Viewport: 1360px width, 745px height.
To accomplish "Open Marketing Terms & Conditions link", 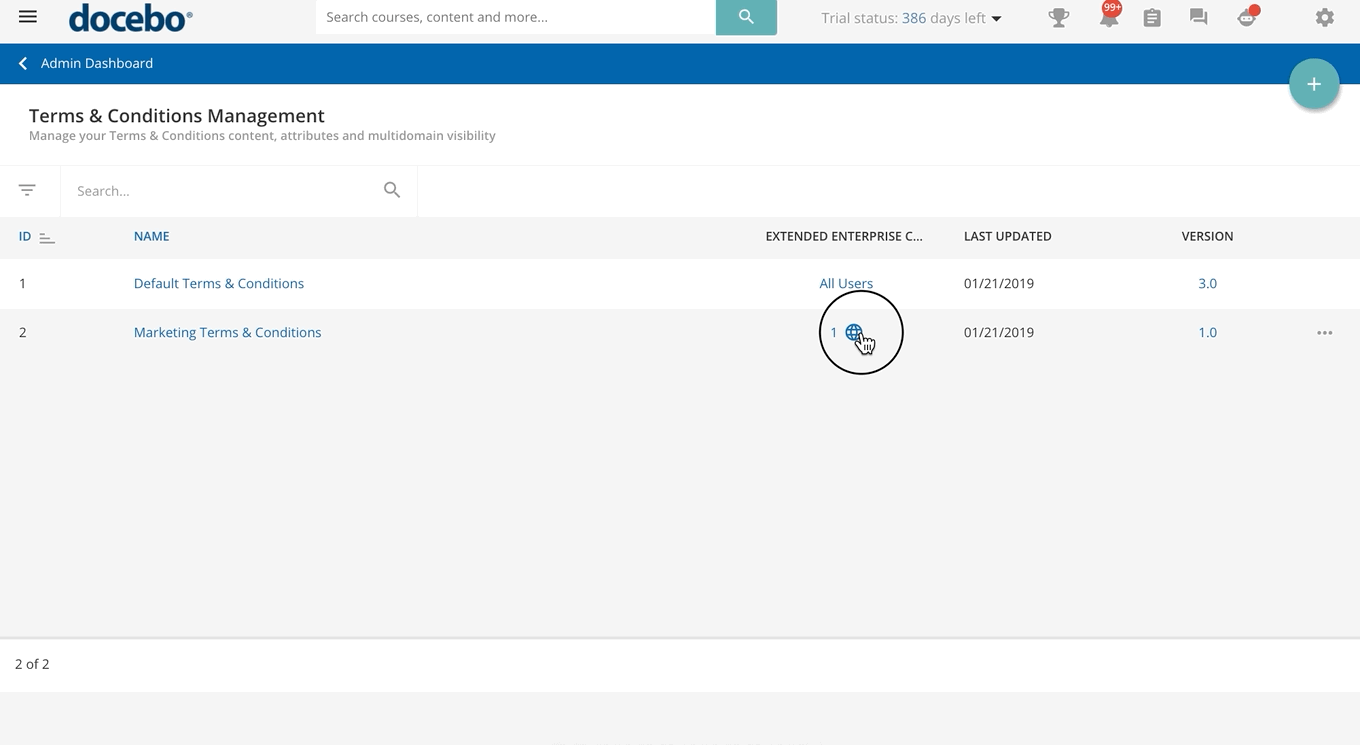I will [x=227, y=333].
